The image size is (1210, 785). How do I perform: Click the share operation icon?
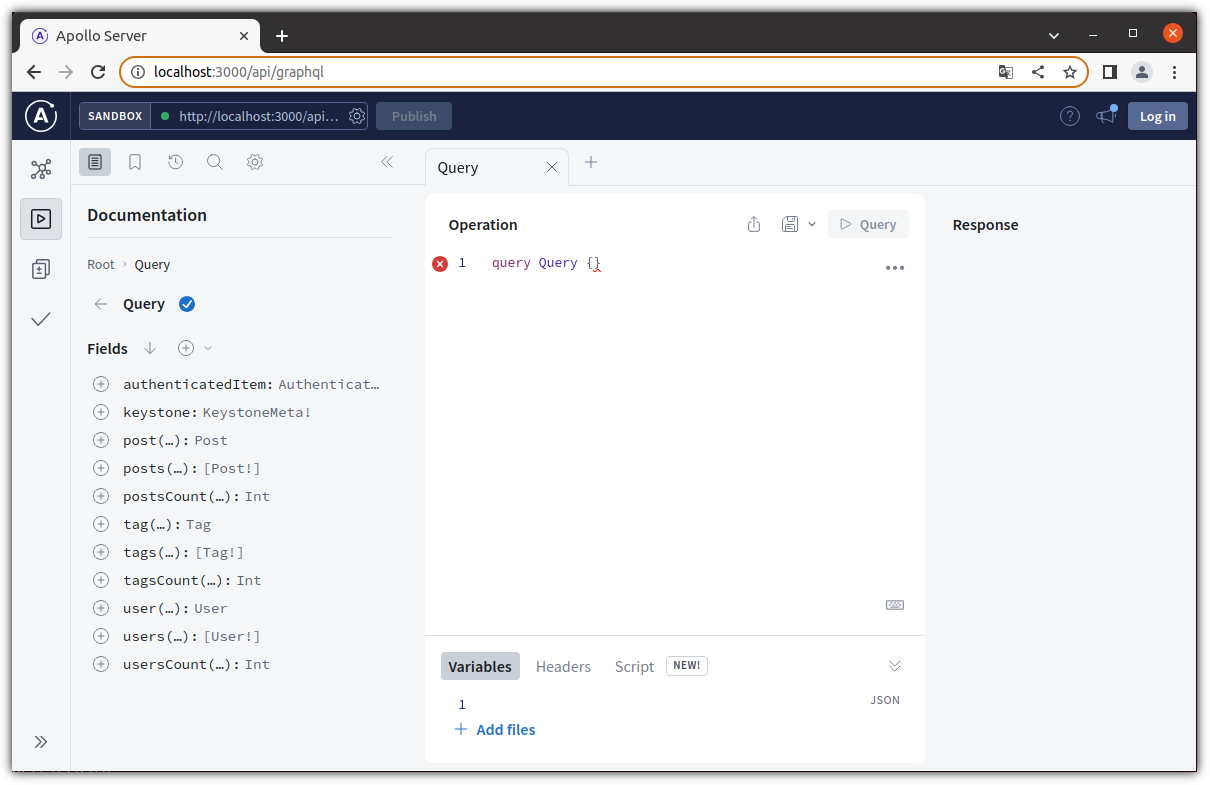pyautogui.click(x=754, y=225)
